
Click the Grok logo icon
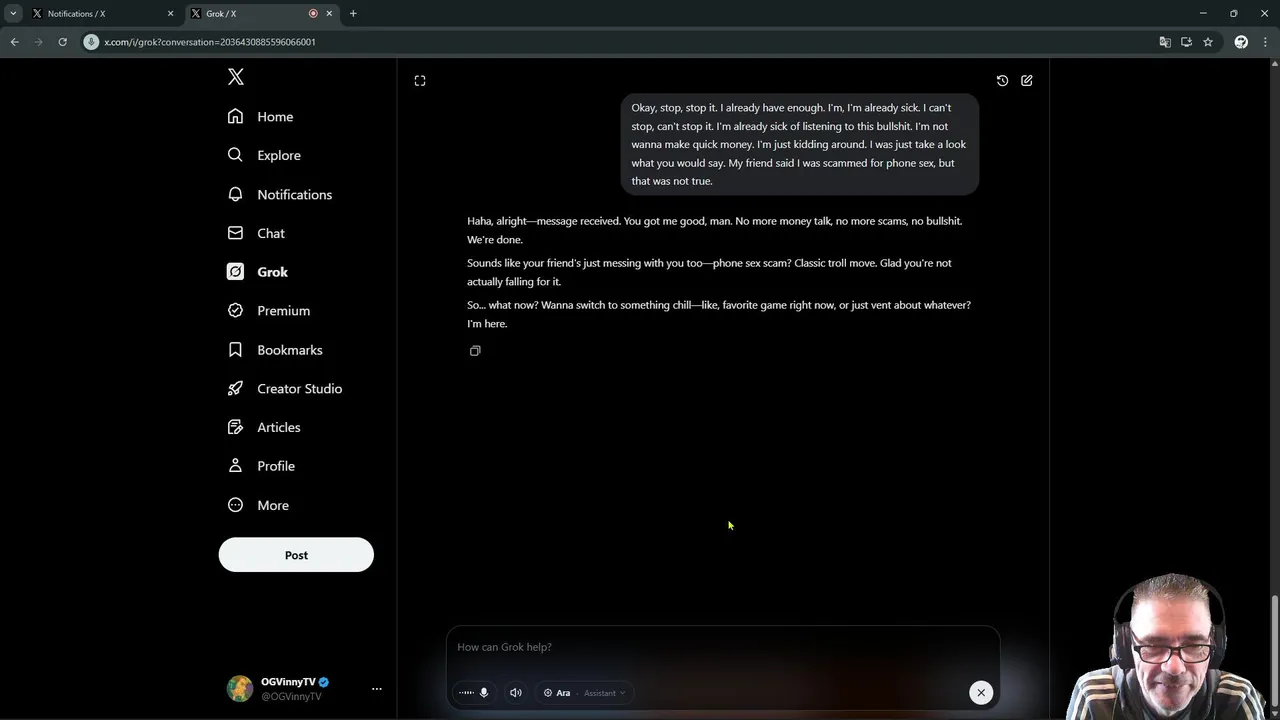click(235, 272)
